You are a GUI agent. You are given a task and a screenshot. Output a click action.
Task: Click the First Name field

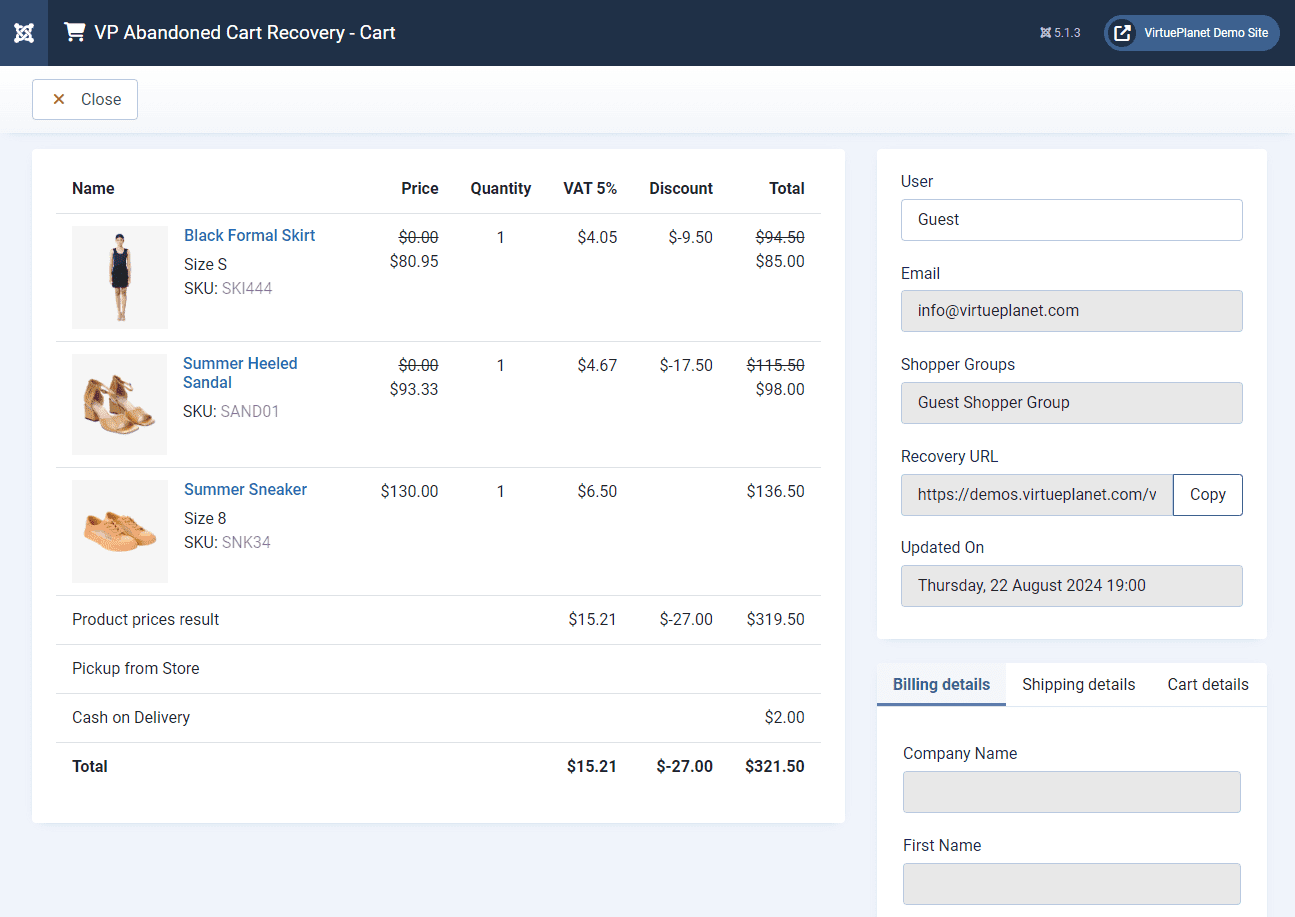(1072, 884)
